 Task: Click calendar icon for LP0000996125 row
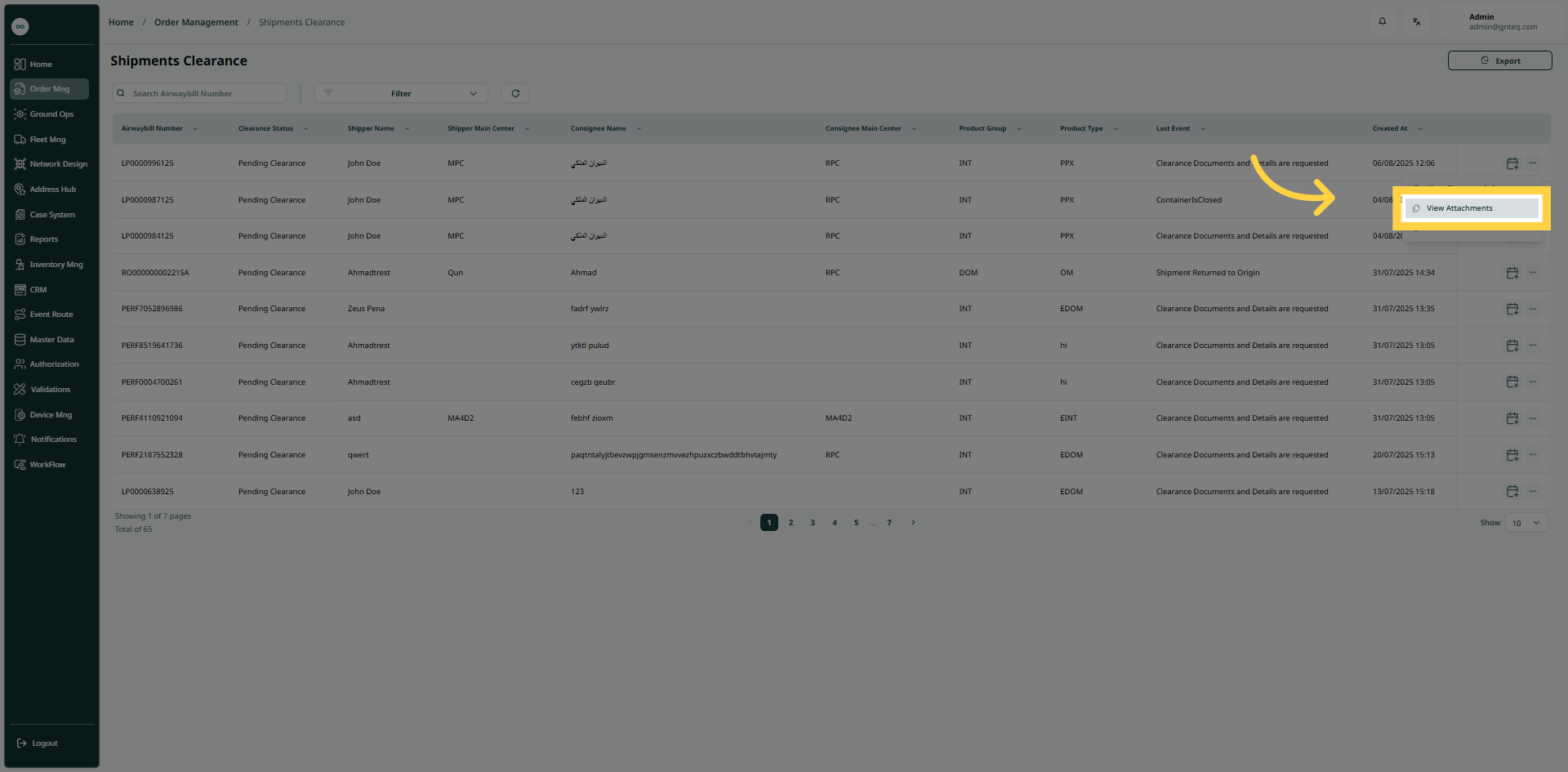pos(1512,163)
